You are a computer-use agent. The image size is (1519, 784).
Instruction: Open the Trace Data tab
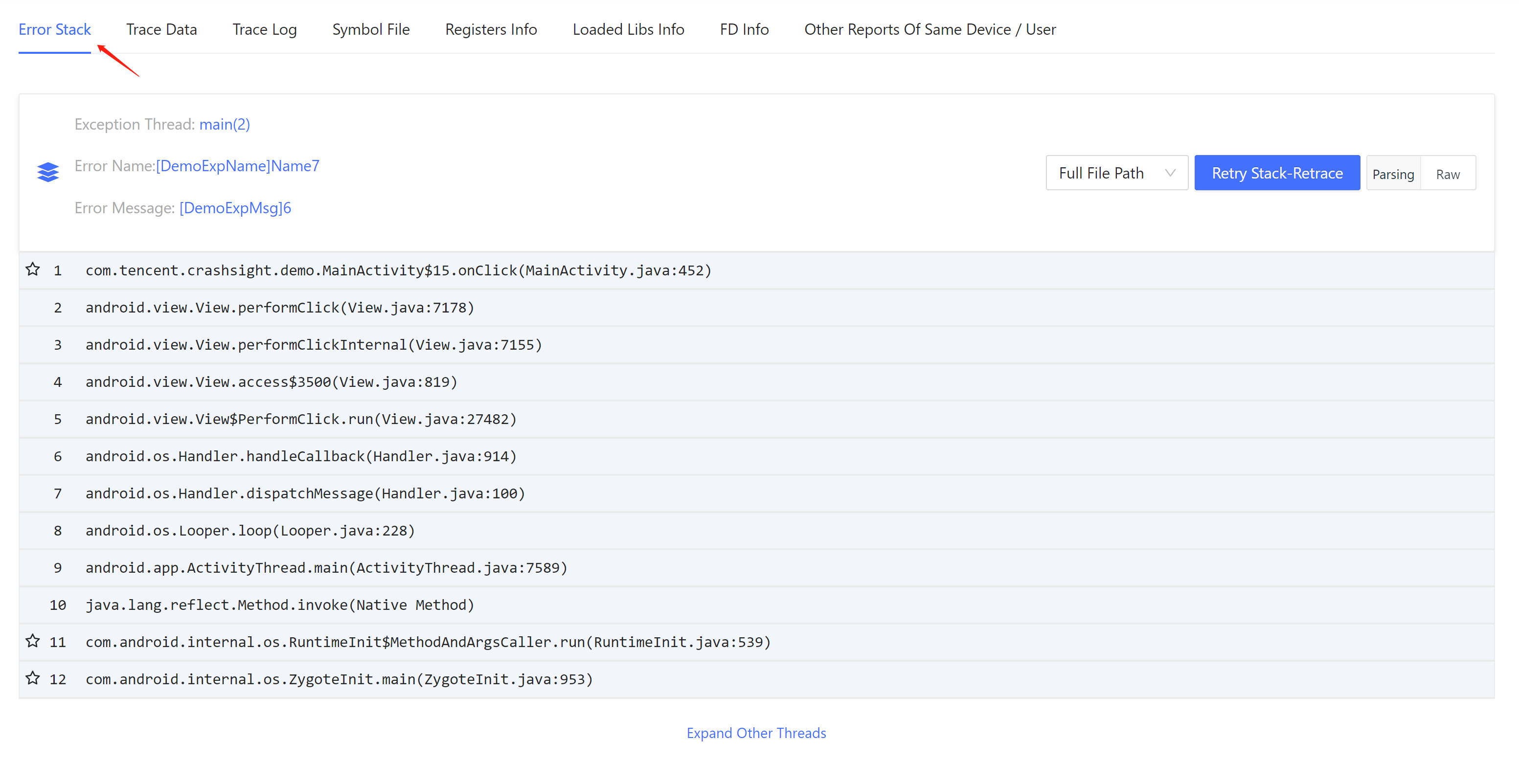click(x=161, y=29)
